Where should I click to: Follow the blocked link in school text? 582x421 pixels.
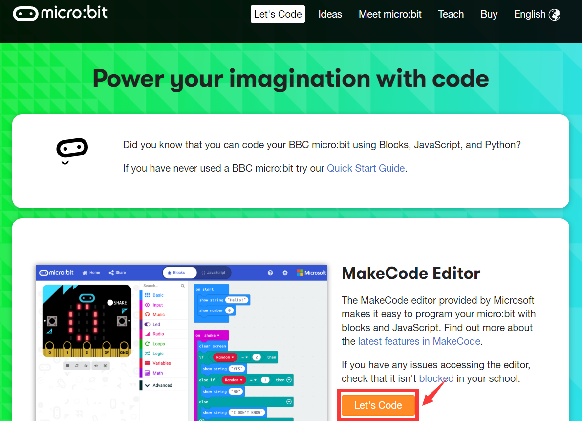436,378
